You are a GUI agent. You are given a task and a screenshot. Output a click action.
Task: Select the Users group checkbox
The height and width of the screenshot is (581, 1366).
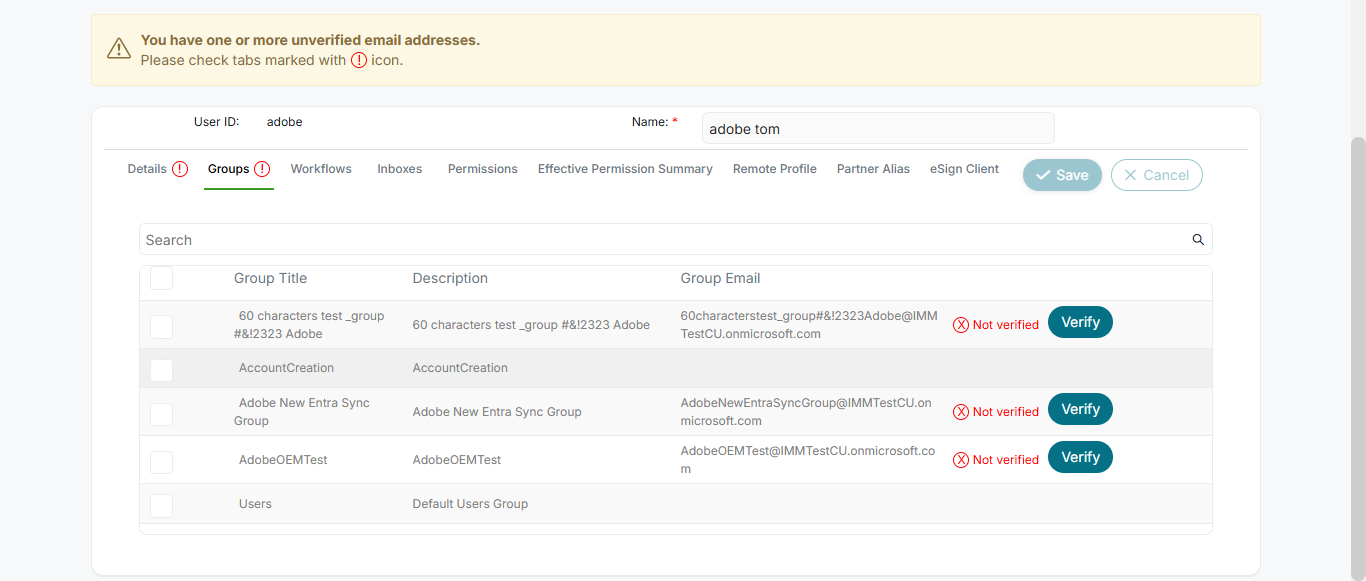161,505
